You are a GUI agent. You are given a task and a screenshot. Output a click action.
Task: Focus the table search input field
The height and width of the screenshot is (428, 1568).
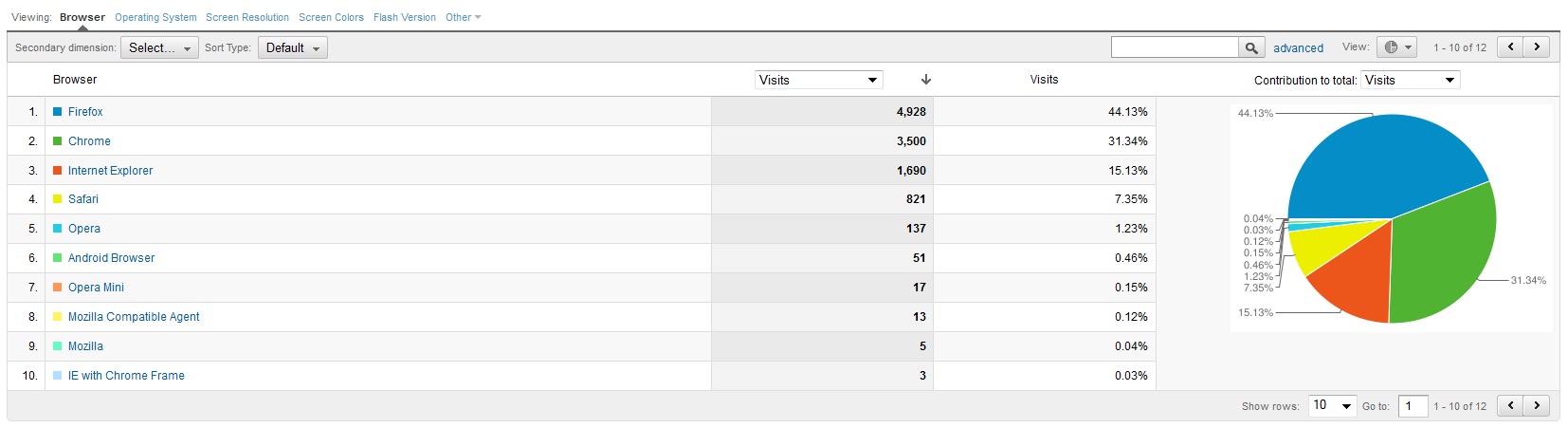click(x=1175, y=47)
